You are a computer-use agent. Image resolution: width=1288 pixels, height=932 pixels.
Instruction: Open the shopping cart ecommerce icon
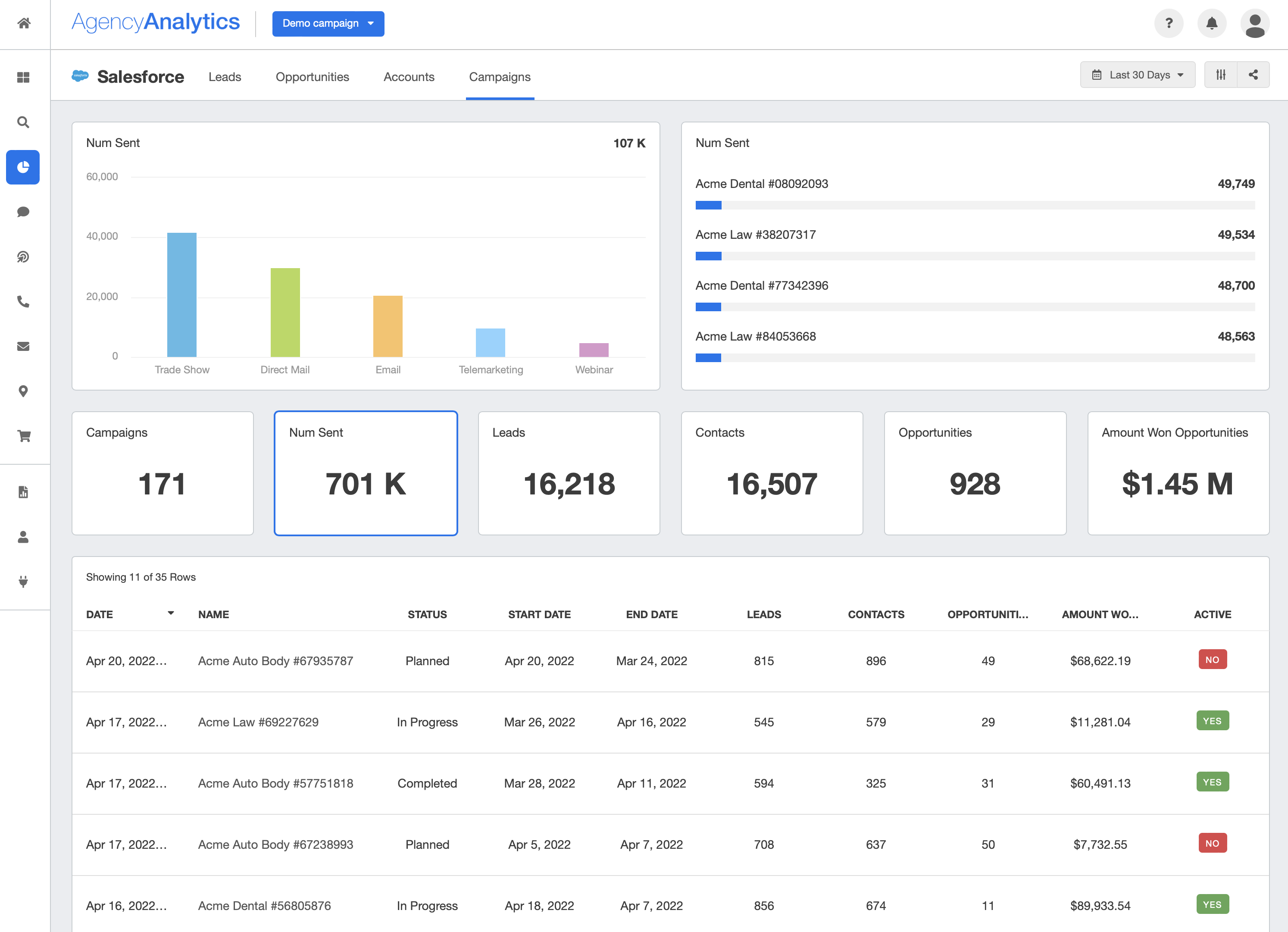coord(23,436)
